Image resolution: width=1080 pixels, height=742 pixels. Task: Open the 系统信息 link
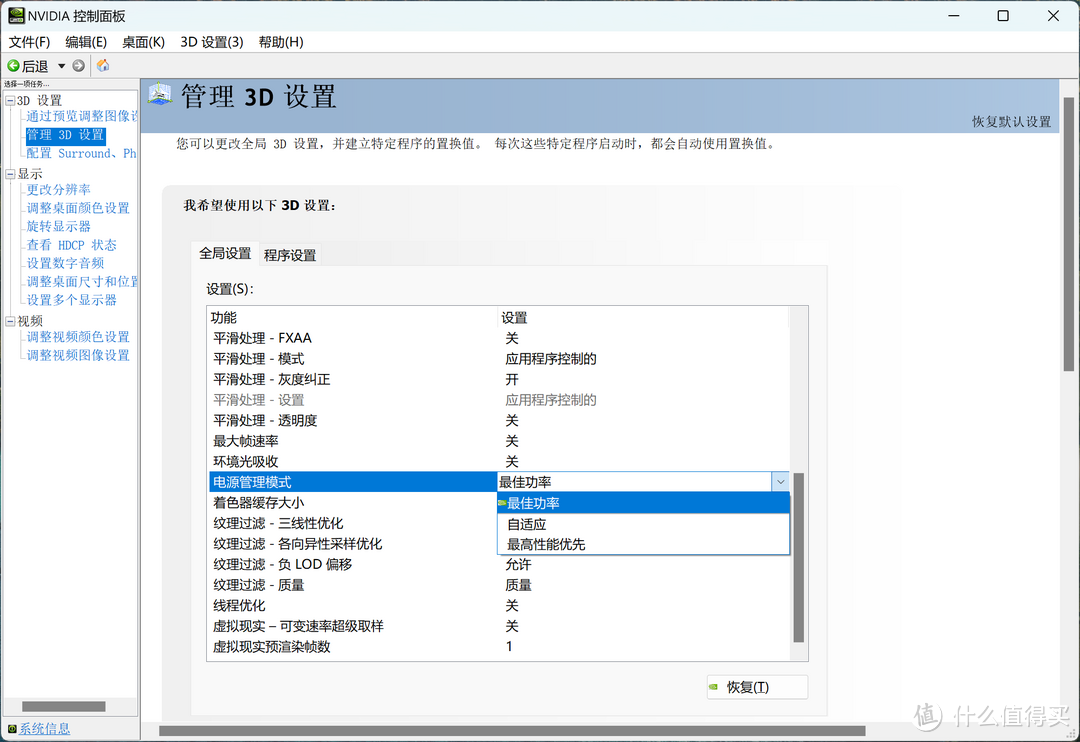coord(45,728)
